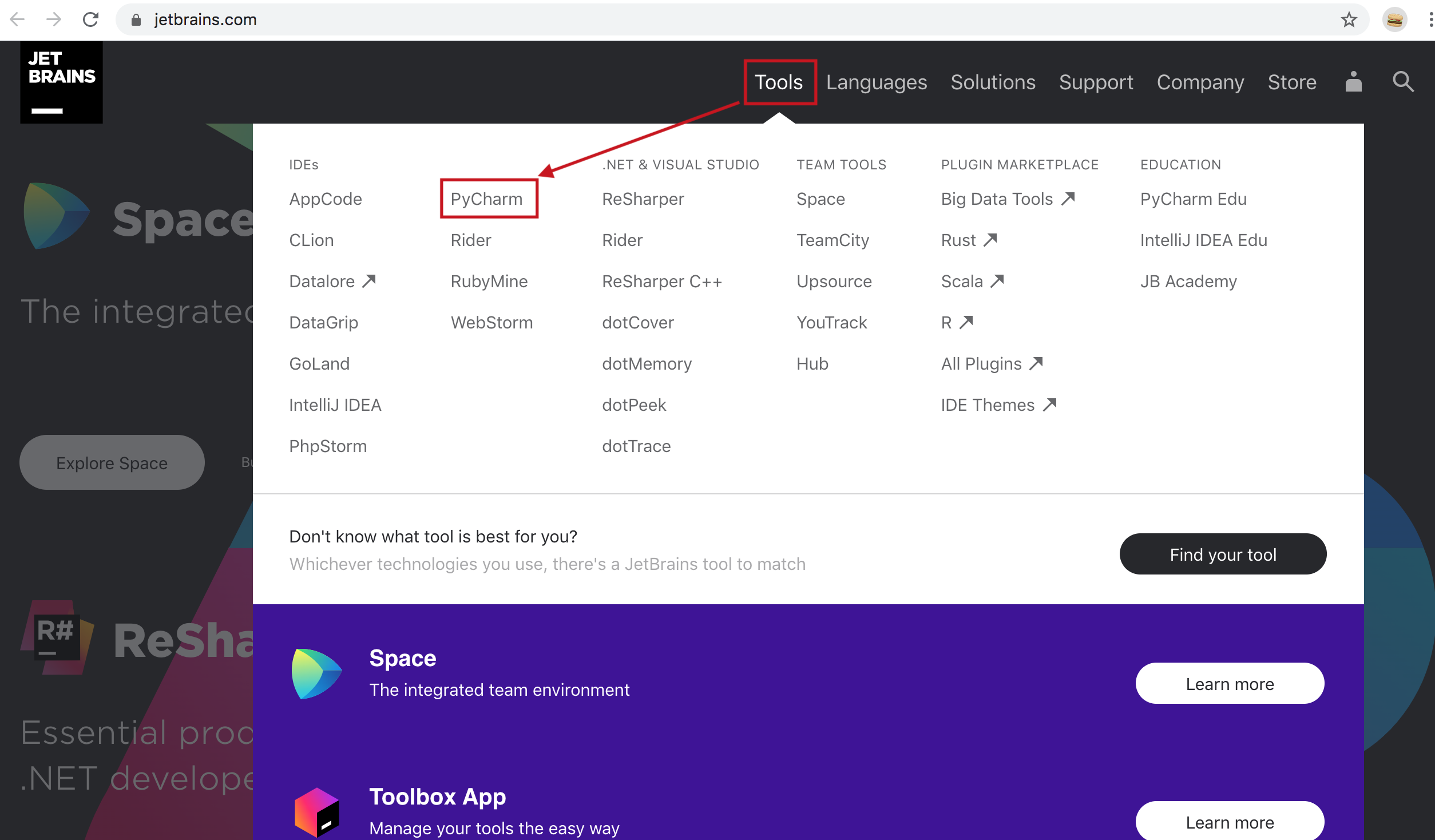Click the search magnifier icon

pyautogui.click(x=1403, y=82)
